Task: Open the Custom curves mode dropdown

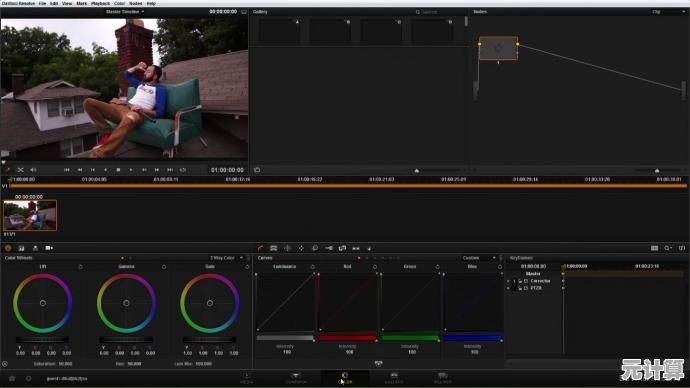Action: (479, 258)
